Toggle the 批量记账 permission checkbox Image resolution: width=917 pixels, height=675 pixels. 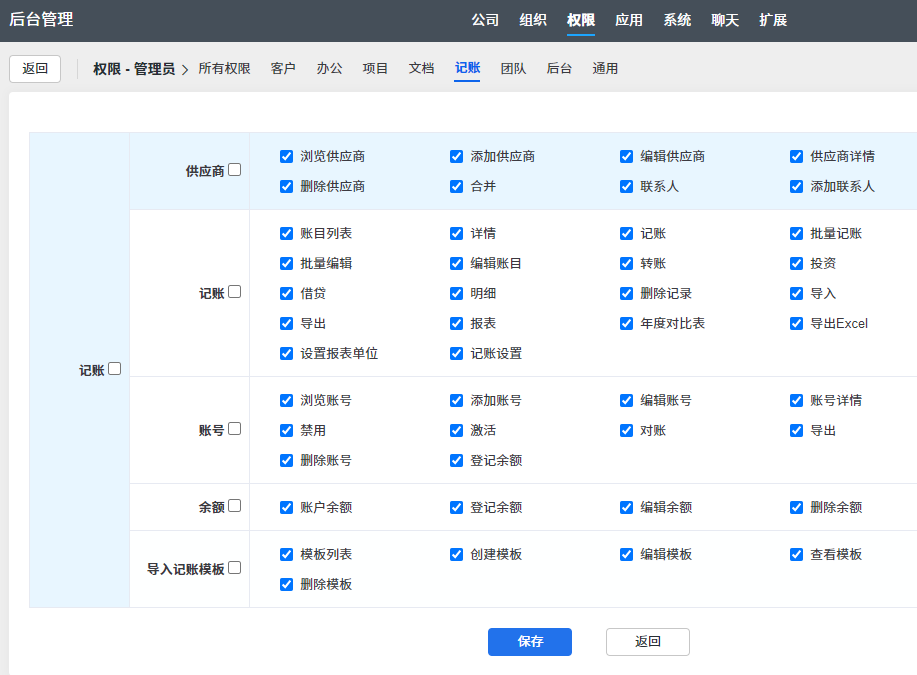click(x=797, y=234)
